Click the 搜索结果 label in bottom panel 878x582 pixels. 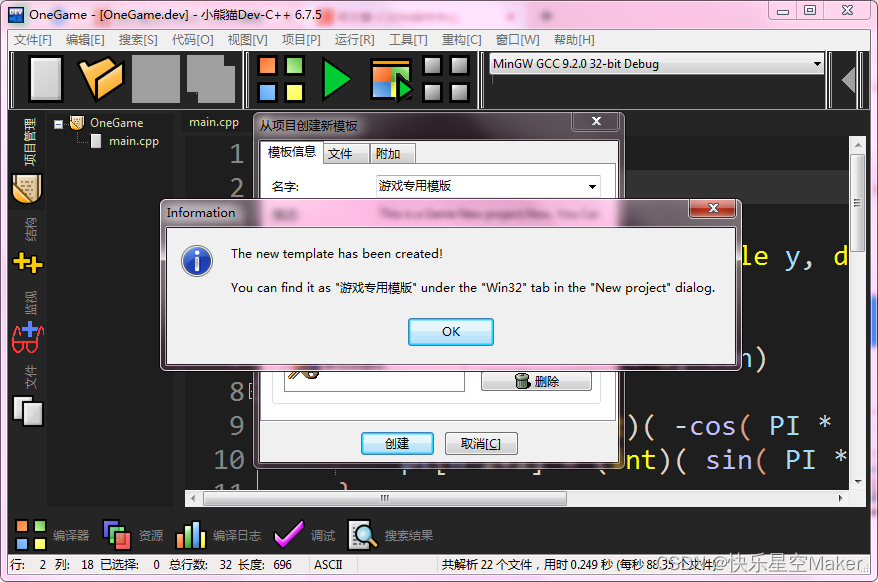(x=409, y=536)
